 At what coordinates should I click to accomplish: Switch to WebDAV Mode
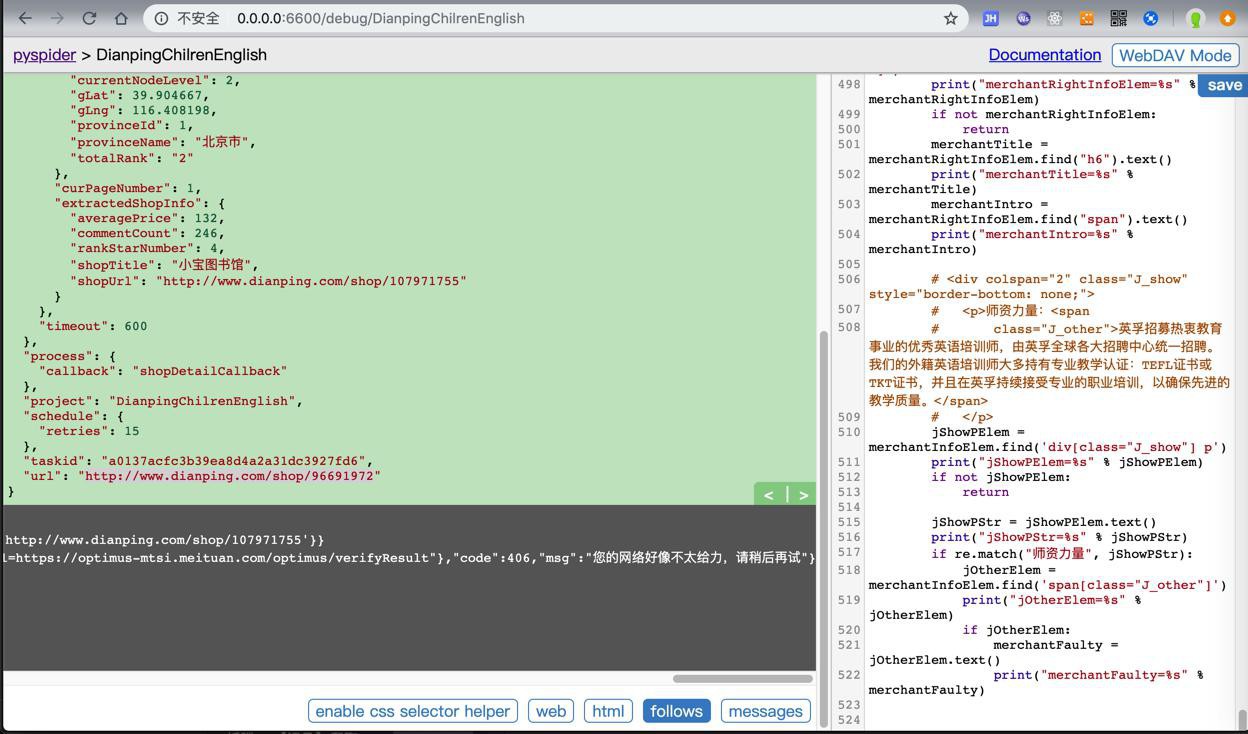[1175, 55]
